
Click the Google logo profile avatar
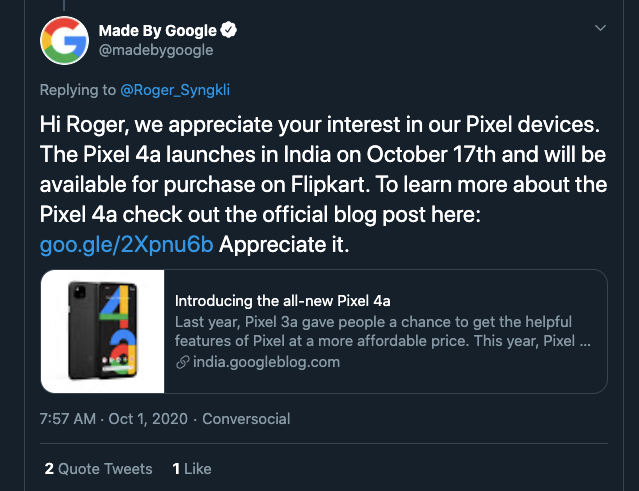point(66,40)
